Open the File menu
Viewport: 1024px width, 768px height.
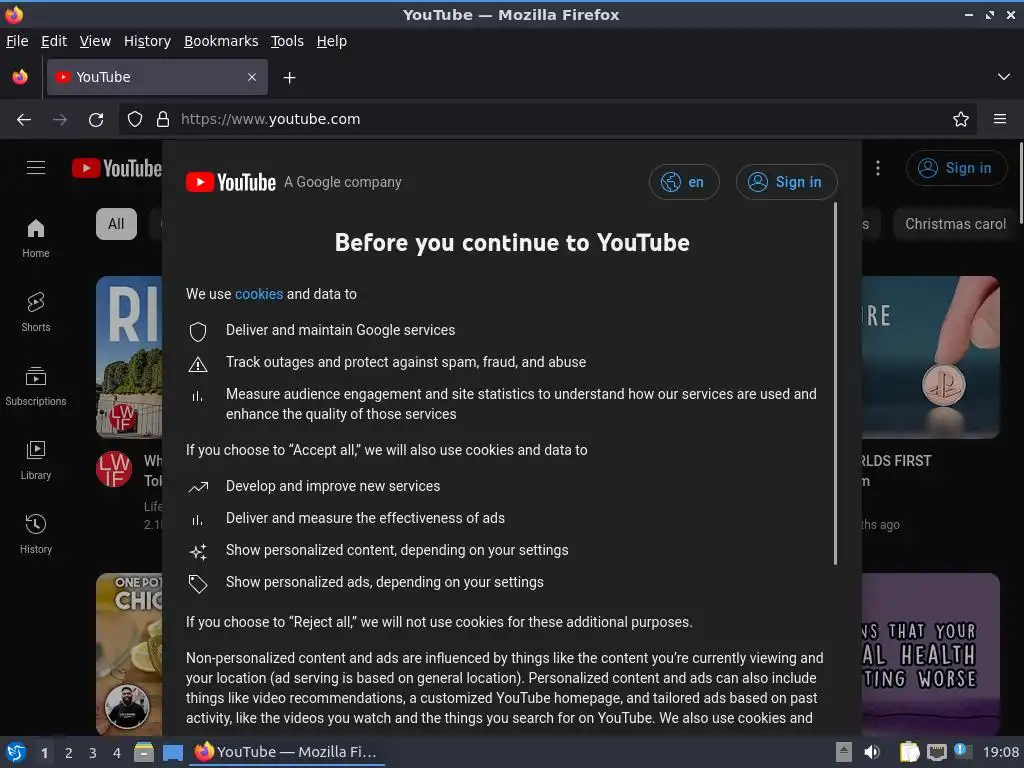pyautogui.click(x=17, y=41)
